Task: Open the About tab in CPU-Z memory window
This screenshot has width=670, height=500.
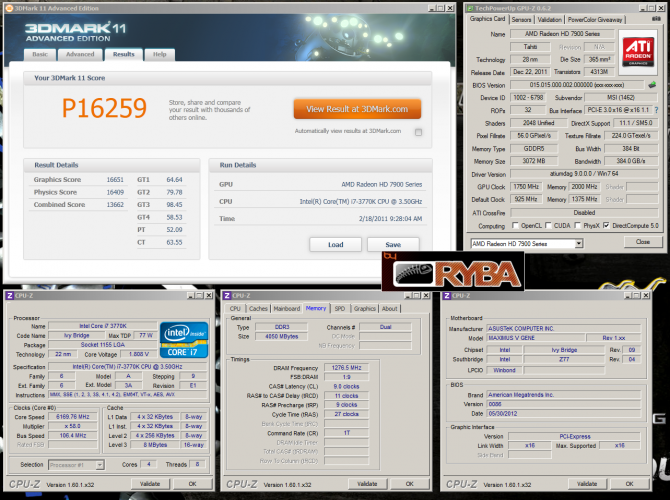Action: [x=389, y=309]
